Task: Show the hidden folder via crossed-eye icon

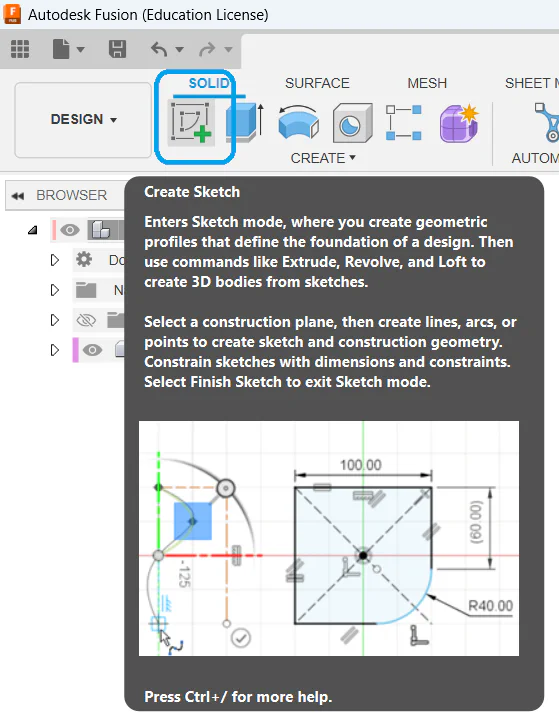Action: pos(86,320)
